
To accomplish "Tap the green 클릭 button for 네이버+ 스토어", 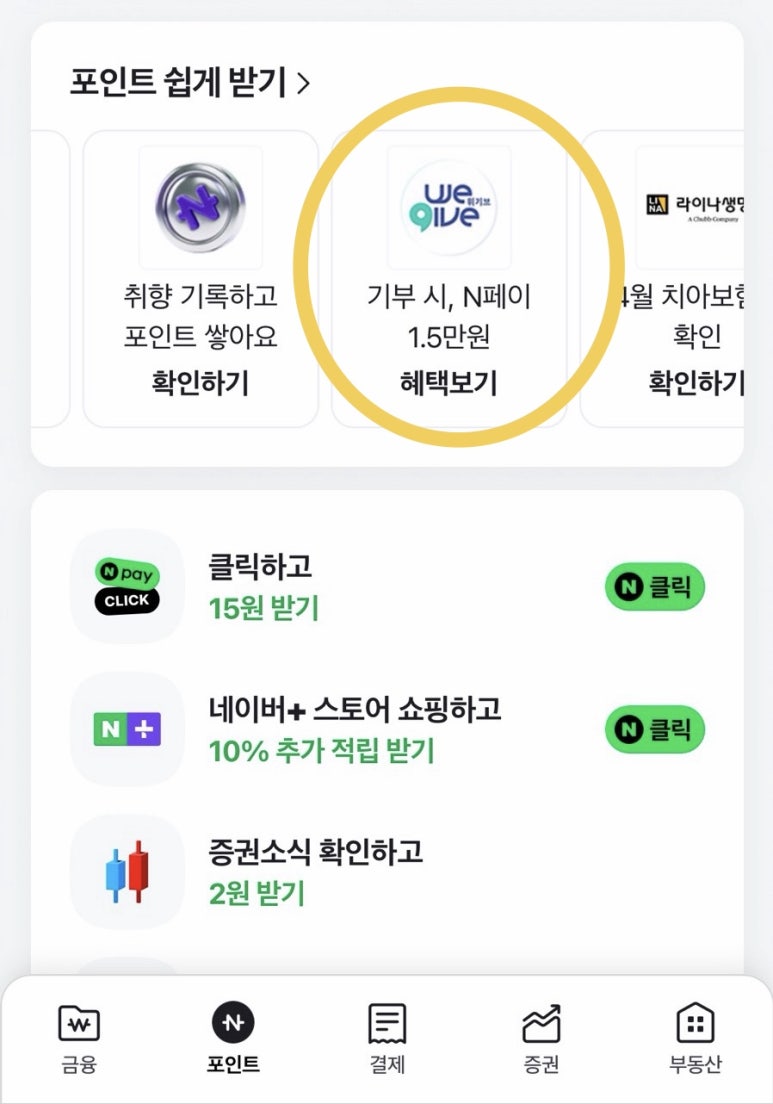I will tap(655, 731).
